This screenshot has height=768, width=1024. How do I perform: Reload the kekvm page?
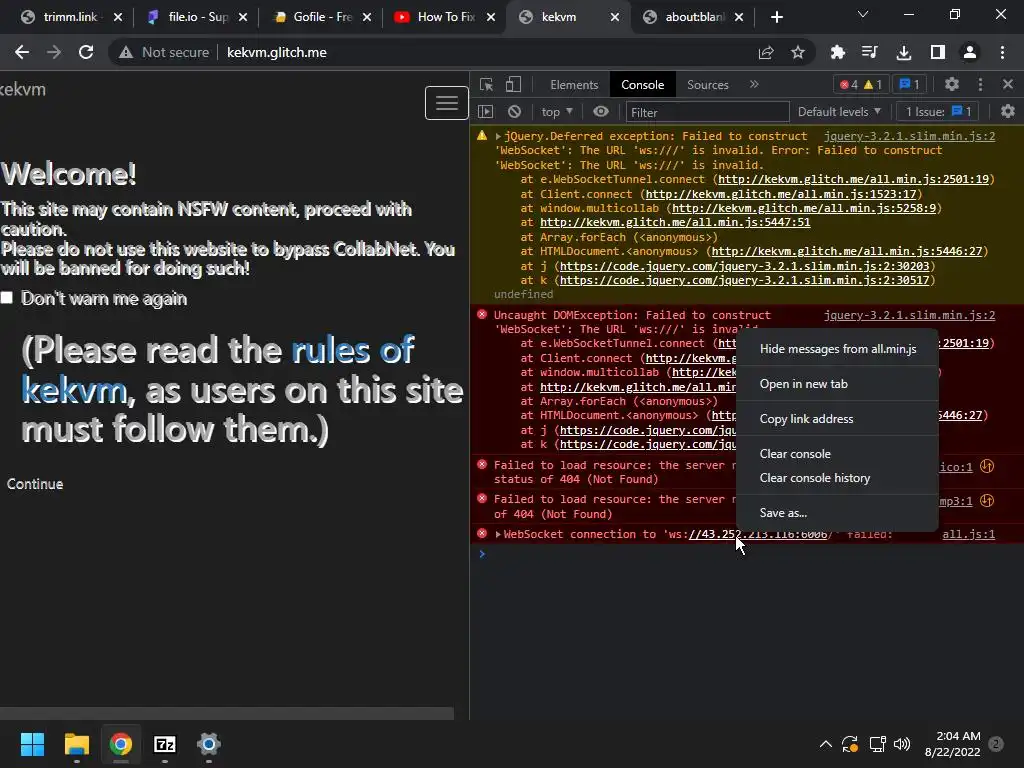(x=86, y=52)
